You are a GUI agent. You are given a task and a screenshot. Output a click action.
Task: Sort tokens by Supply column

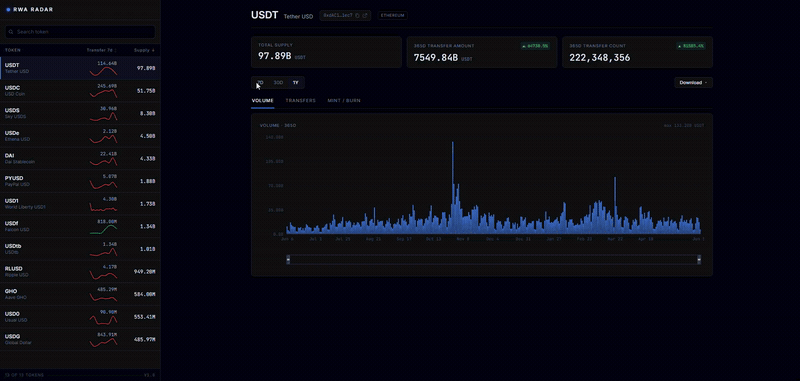144,50
